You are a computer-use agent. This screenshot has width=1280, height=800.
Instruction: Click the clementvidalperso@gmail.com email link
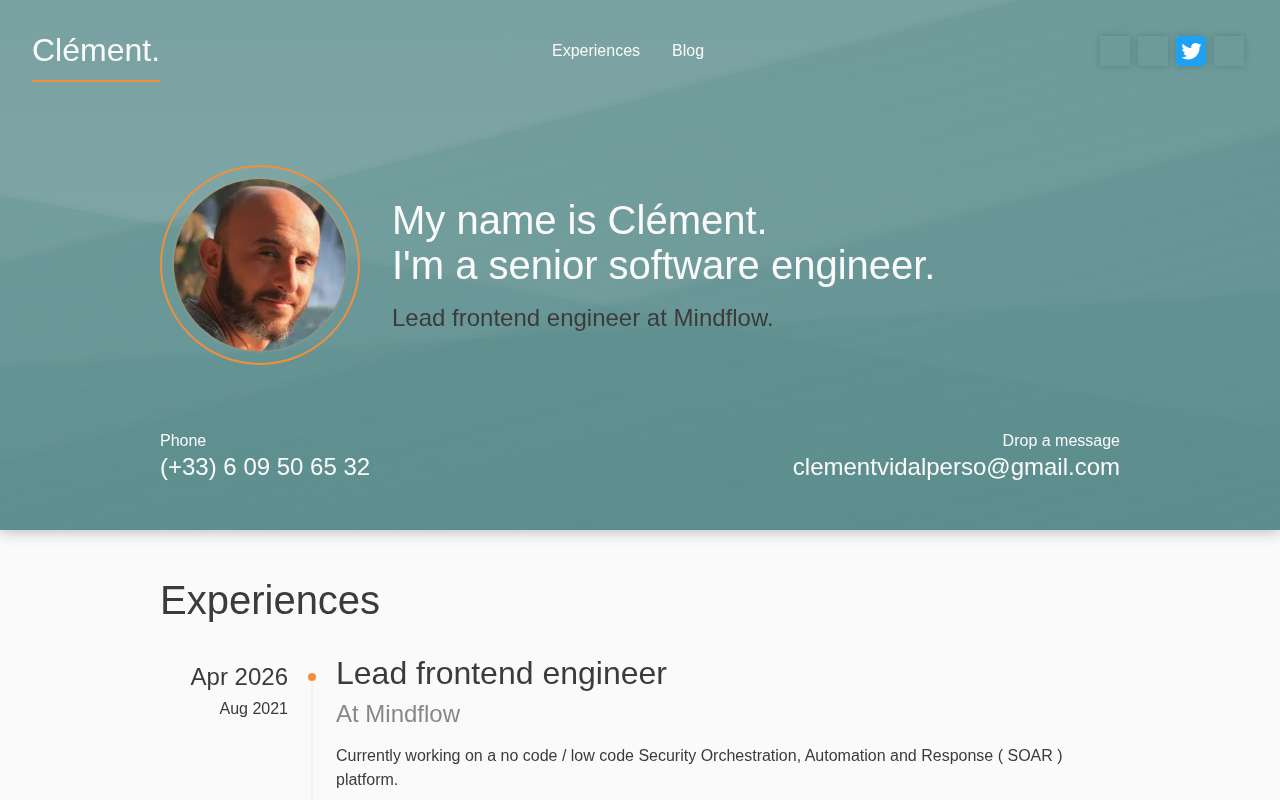point(956,467)
